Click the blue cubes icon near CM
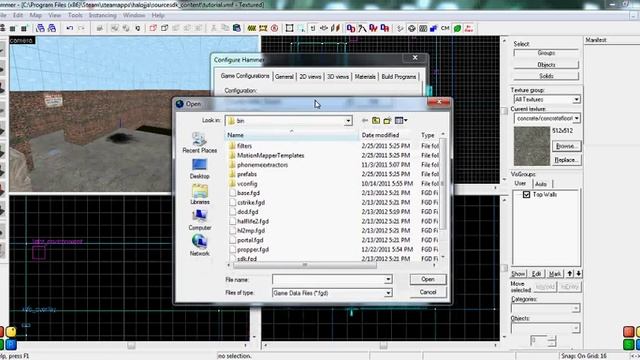Image resolution: width=640 pixels, height=360 pixels. pos(433,28)
